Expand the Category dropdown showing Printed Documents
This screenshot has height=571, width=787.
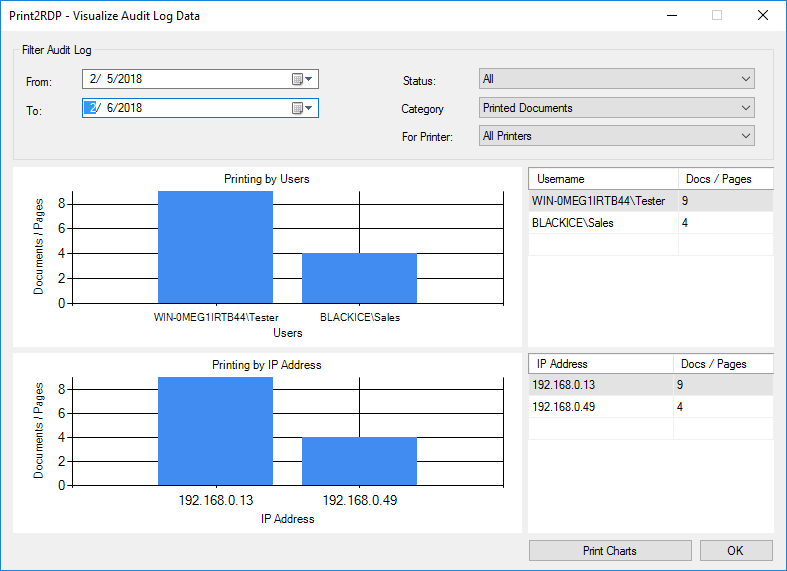tap(617, 108)
